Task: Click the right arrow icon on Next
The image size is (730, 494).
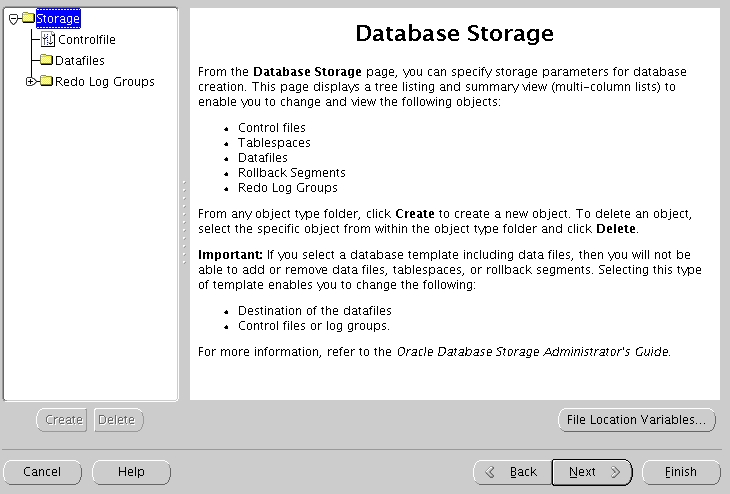Action: click(x=615, y=472)
